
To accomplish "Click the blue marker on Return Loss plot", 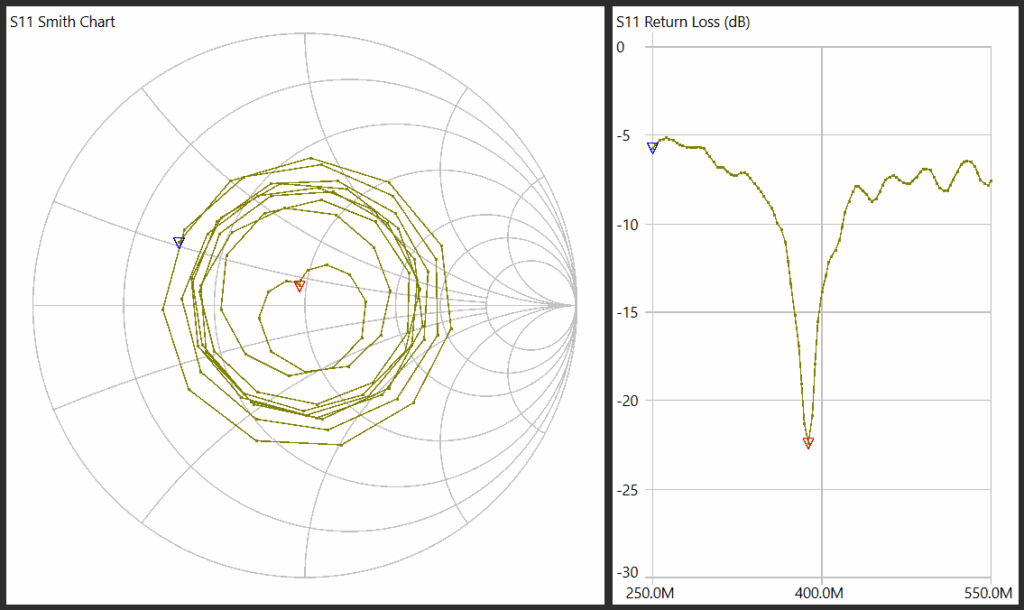I will click(x=653, y=147).
